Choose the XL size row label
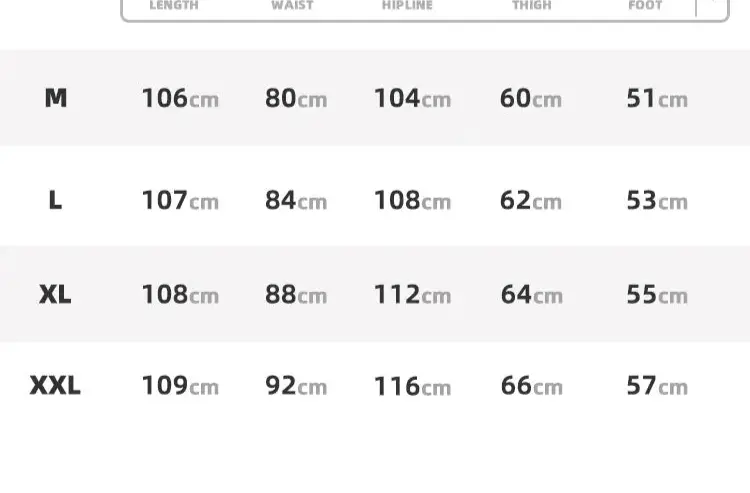Image resolution: width=750 pixels, height=493 pixels. tap(55, 295)
